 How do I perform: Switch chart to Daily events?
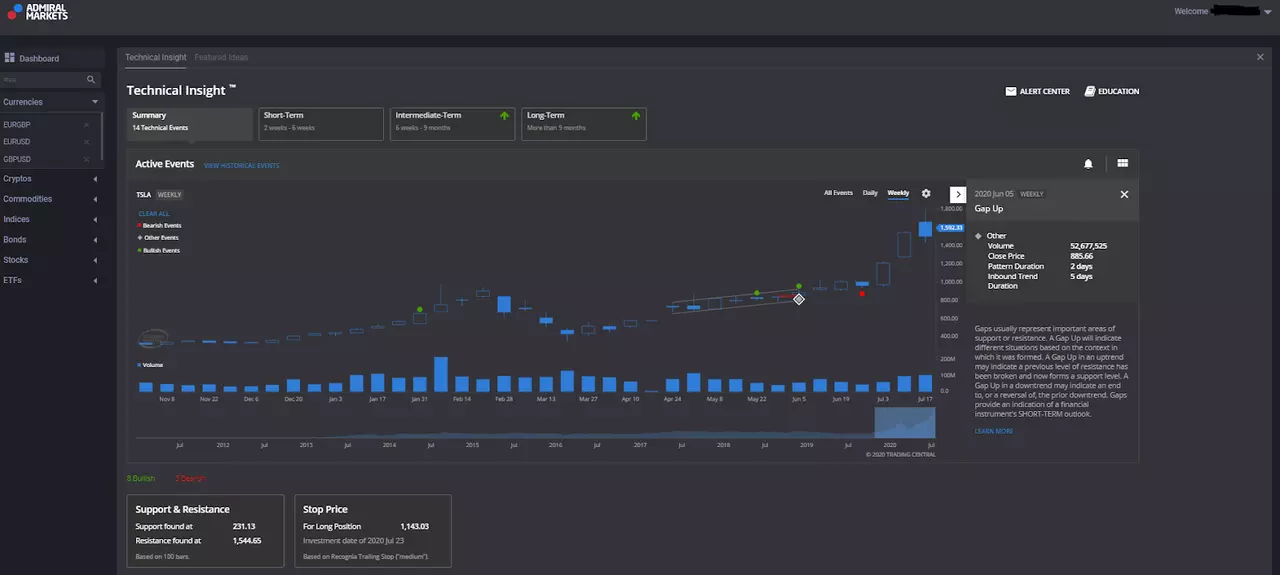click(870, 193)
